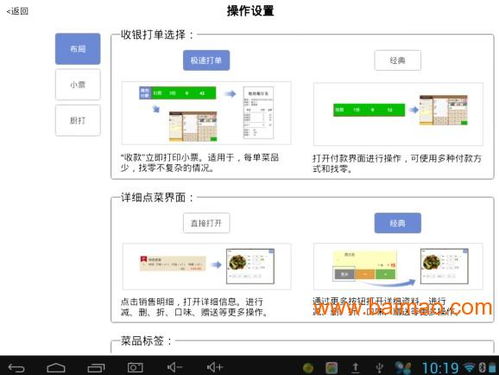Screen dimensions: 499x375
Task: Tap the 极速打单 illustration thumbnail
Action: click(206, 113)
